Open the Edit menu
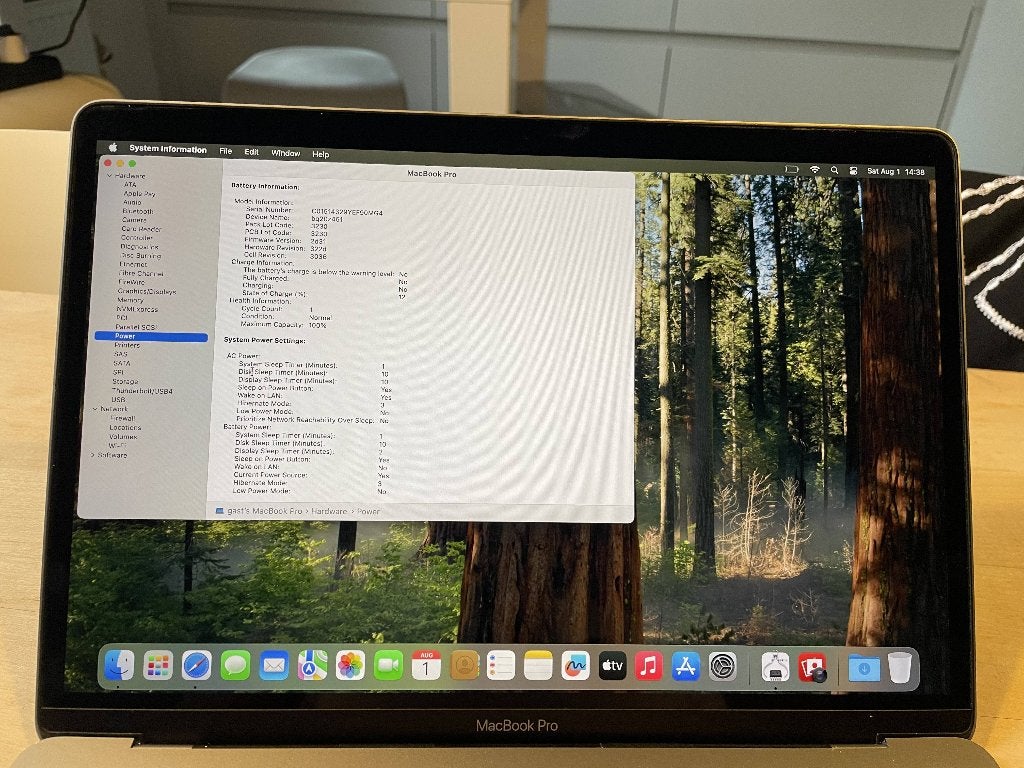 pyautogui.click(x=251, y=152)
